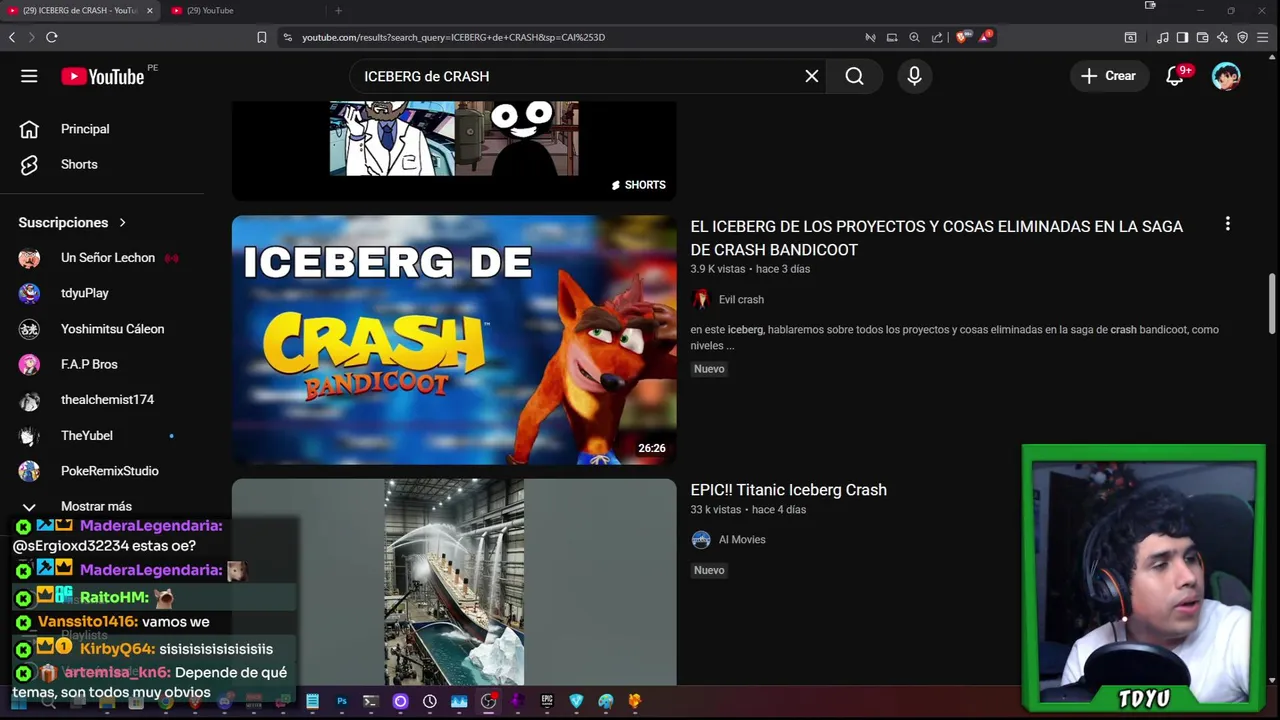
Task: Open Yoshimitsu Cáleon subscription
Action: [x=112, y=329]
